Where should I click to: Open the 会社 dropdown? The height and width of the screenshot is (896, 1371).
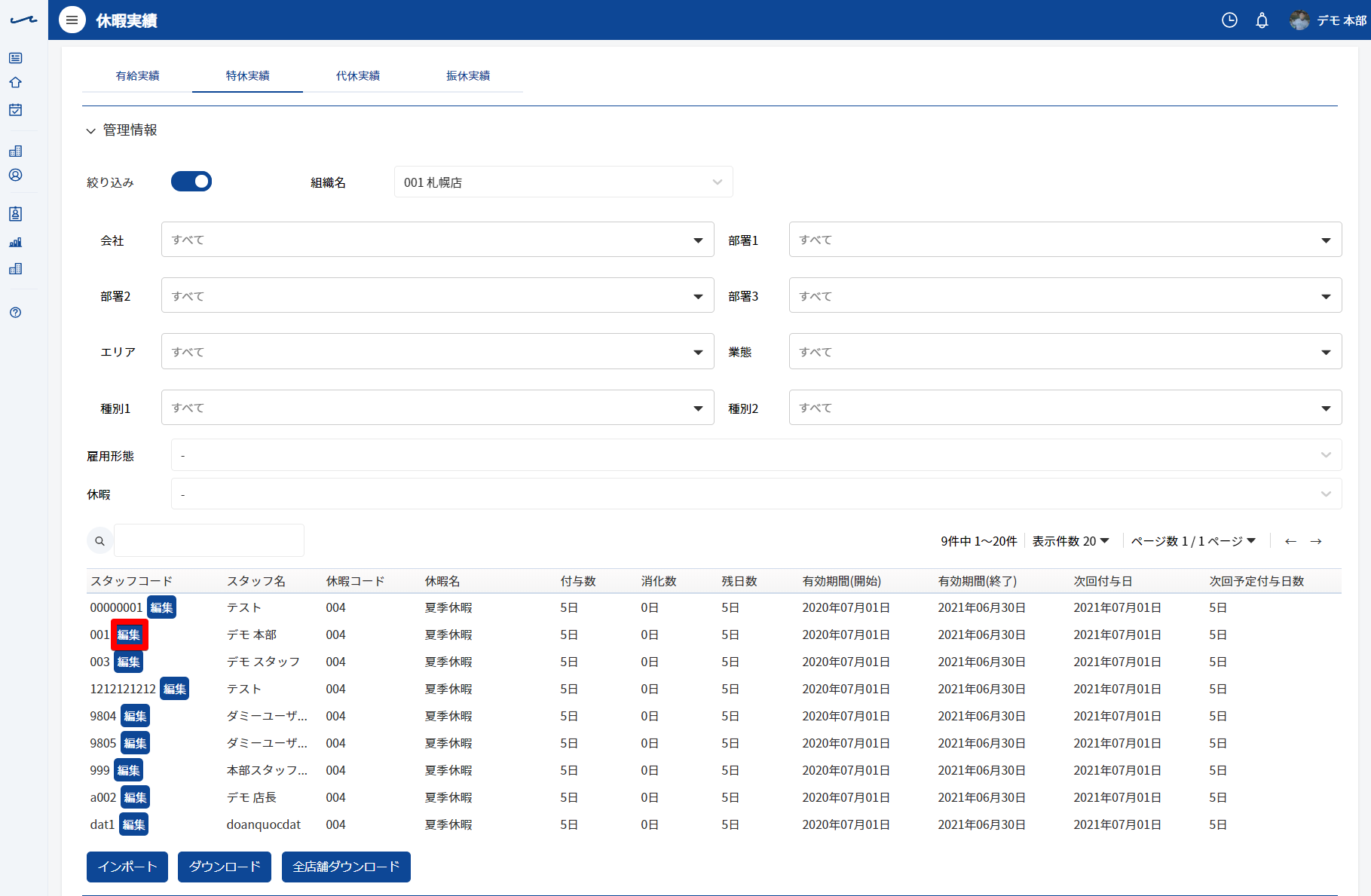[437, 240]
